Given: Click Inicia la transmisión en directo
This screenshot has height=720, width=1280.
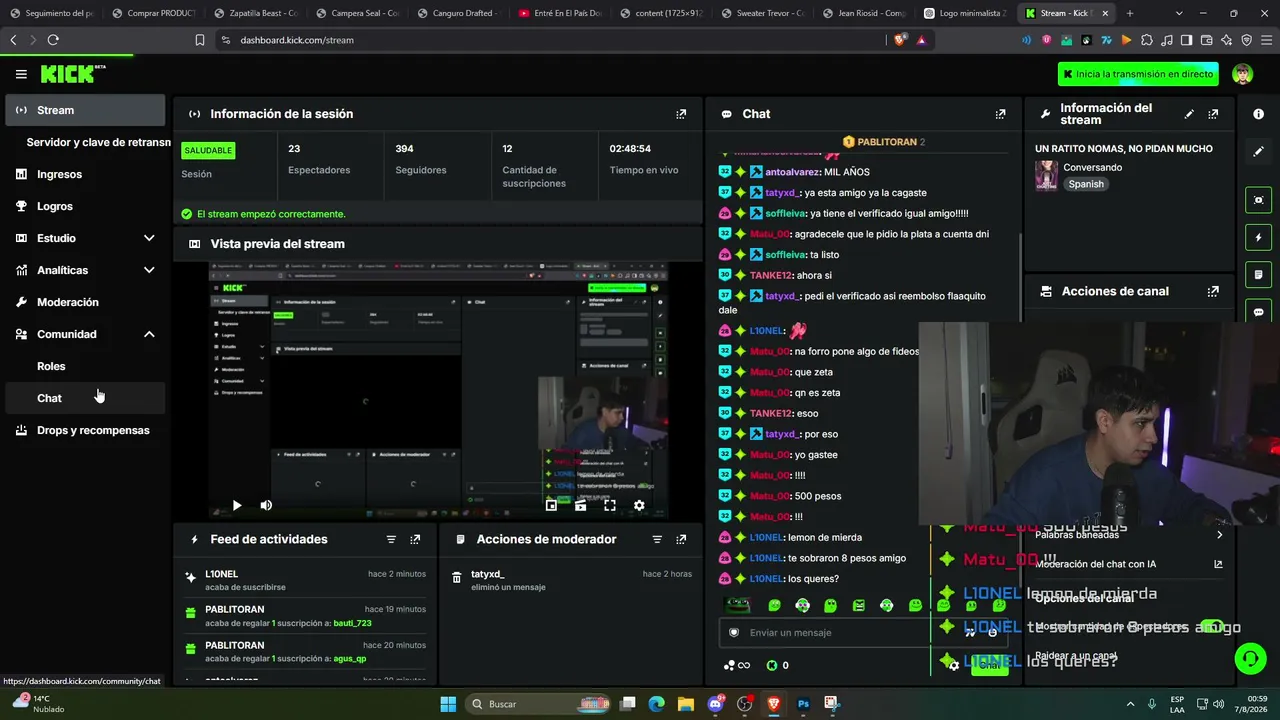Looking at the screenshot, I should 1139,74.
